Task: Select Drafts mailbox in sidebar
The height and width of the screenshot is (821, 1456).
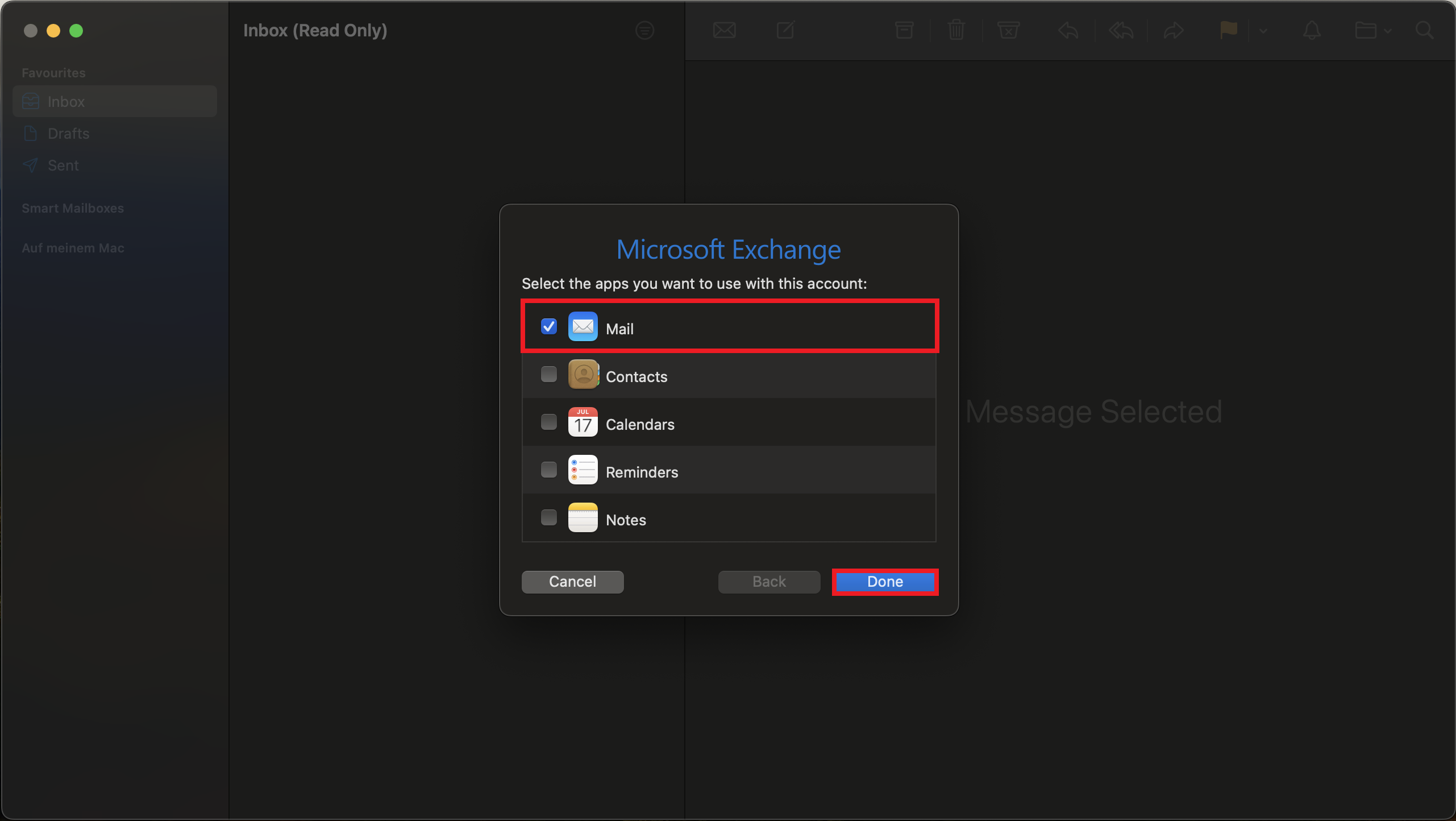Action: [68, 134]
